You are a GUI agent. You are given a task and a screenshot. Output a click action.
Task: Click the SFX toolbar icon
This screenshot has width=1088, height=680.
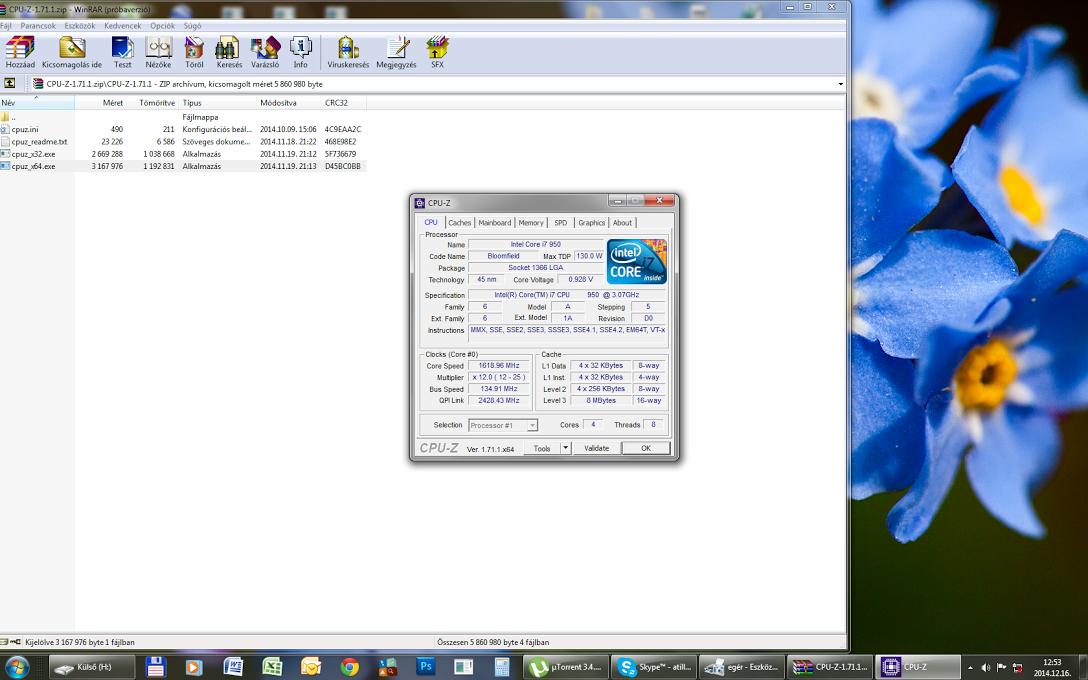437,53
